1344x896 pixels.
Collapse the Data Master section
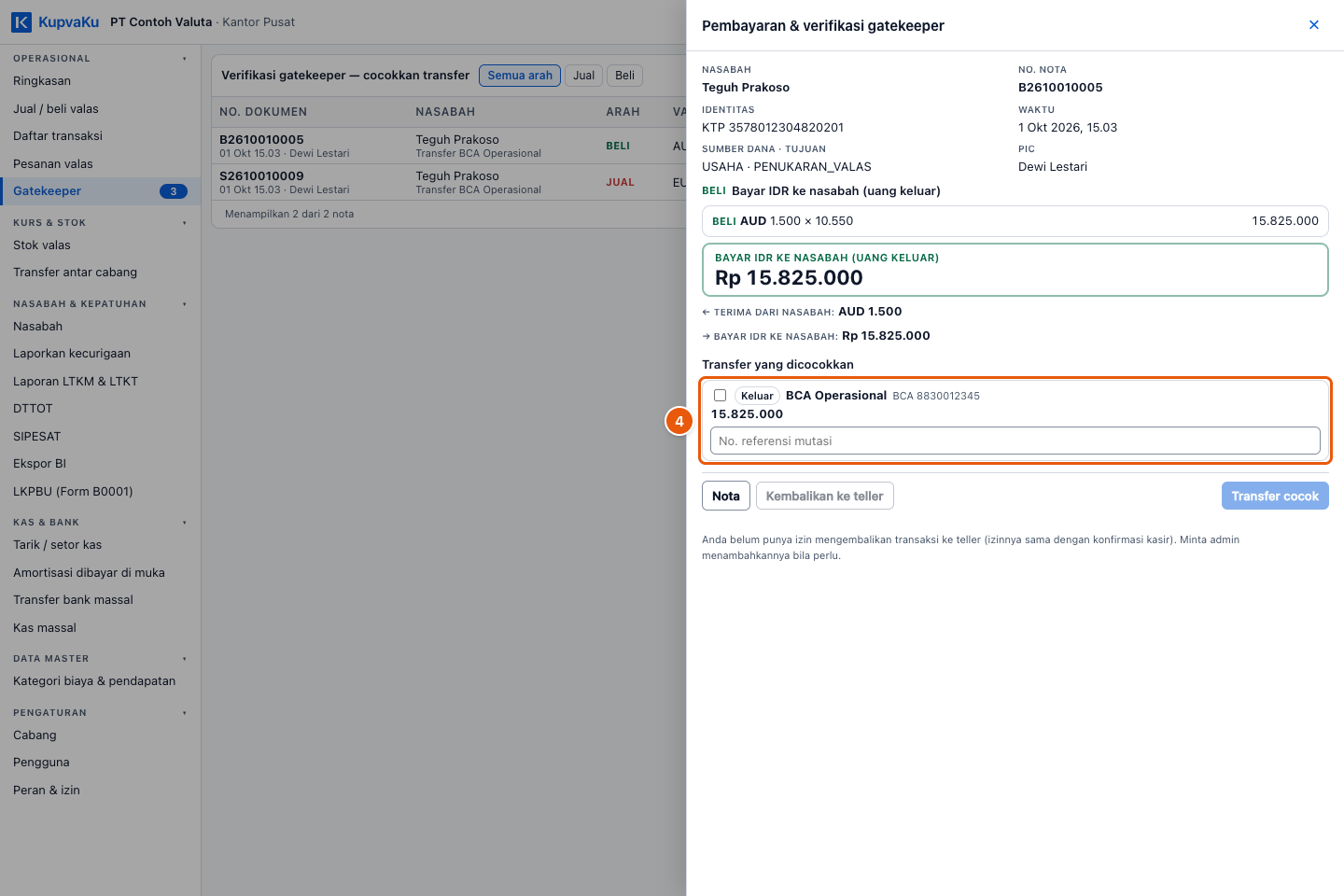click(x=100, y=659)
